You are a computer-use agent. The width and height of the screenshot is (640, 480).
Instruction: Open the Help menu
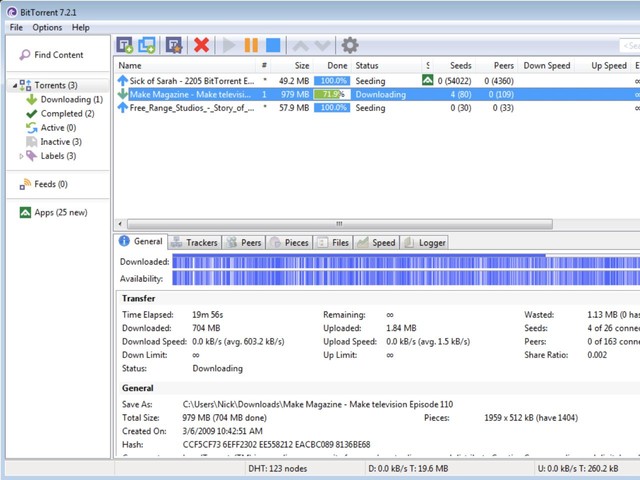[80, 27]
